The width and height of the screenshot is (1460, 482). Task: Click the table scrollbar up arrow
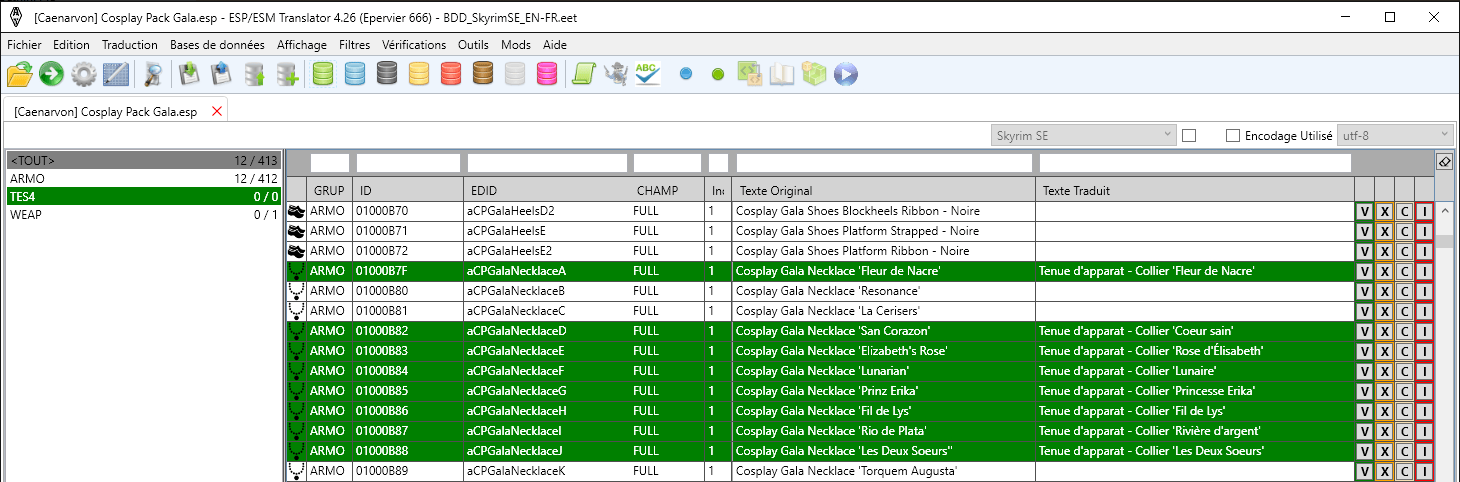pyautogui.click(x=1444, y=211)
